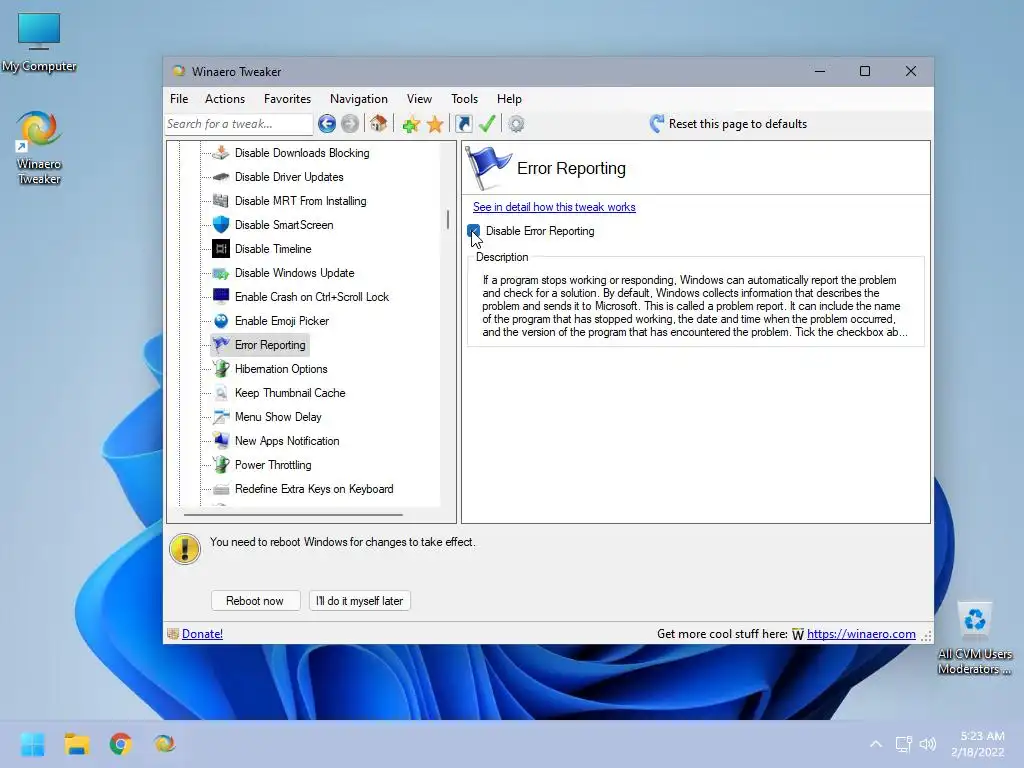Click the Hibernation Options icon
Screen dimensions: 1024x768
pos(221,369)
